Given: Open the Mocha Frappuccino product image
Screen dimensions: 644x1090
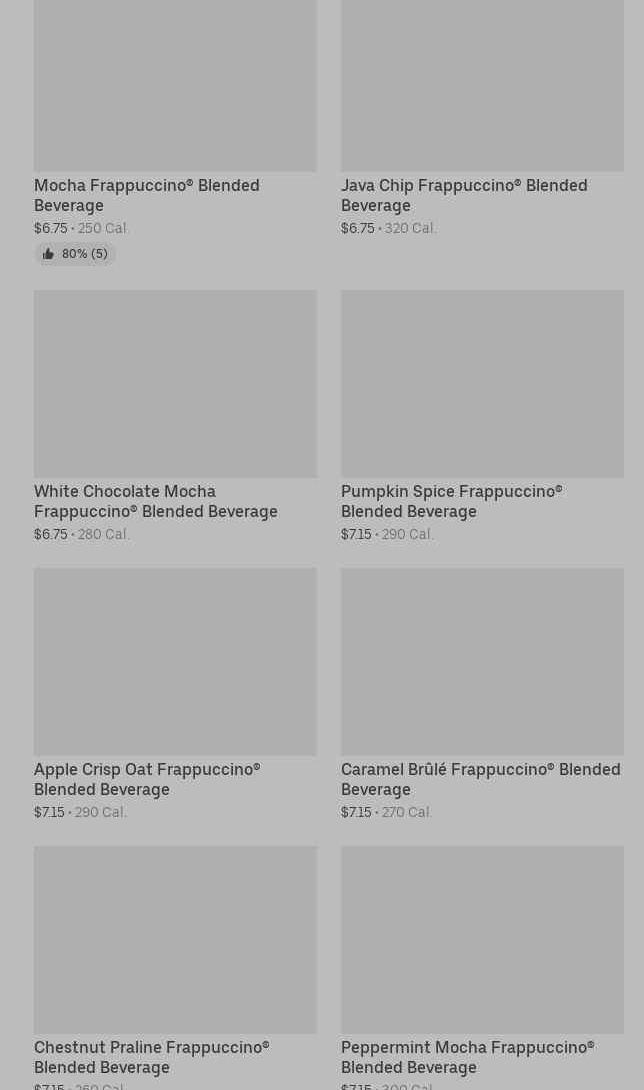Looking at the screenshot, I should pos(175,85).
